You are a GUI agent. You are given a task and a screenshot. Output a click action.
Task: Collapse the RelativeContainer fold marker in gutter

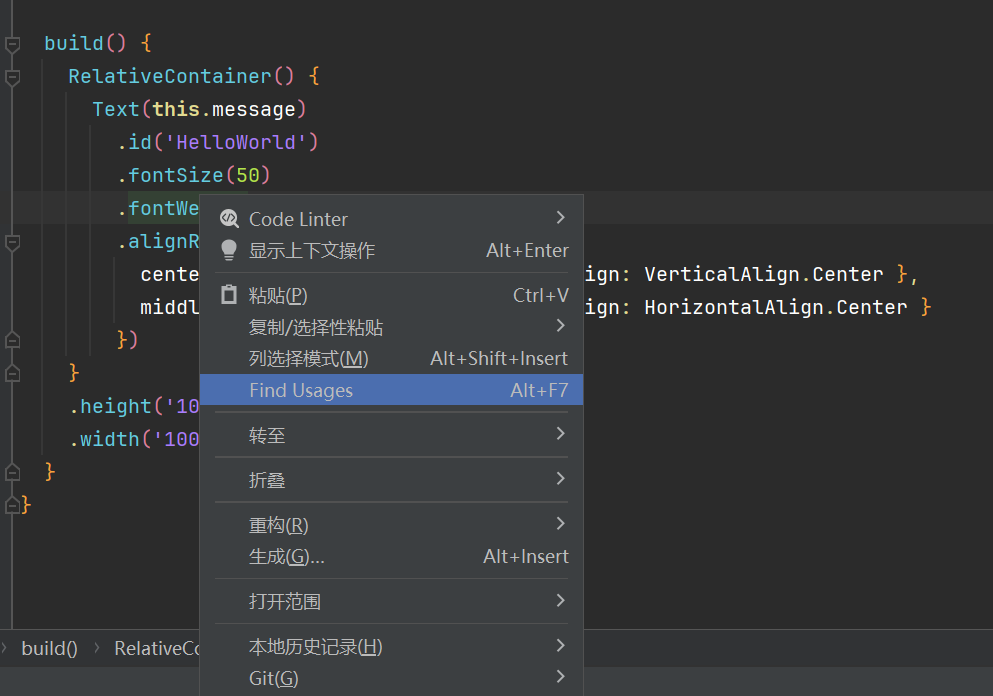pos(12,77)
